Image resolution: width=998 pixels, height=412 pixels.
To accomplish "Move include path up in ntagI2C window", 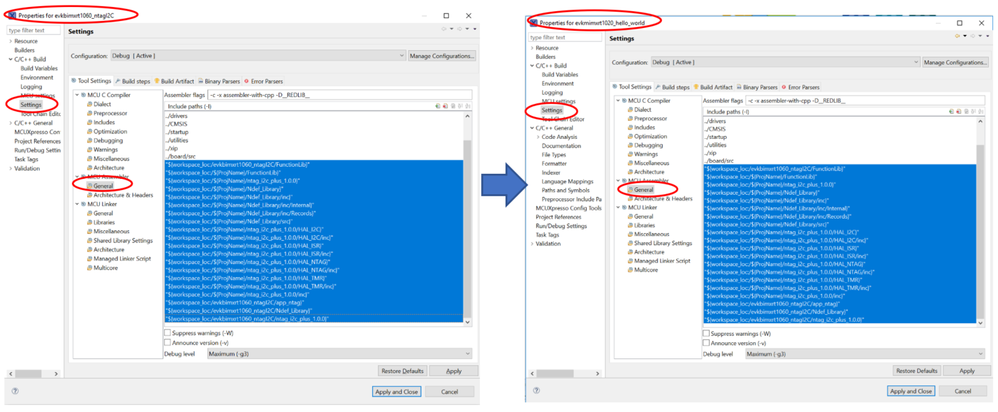I will click(460, 106).
